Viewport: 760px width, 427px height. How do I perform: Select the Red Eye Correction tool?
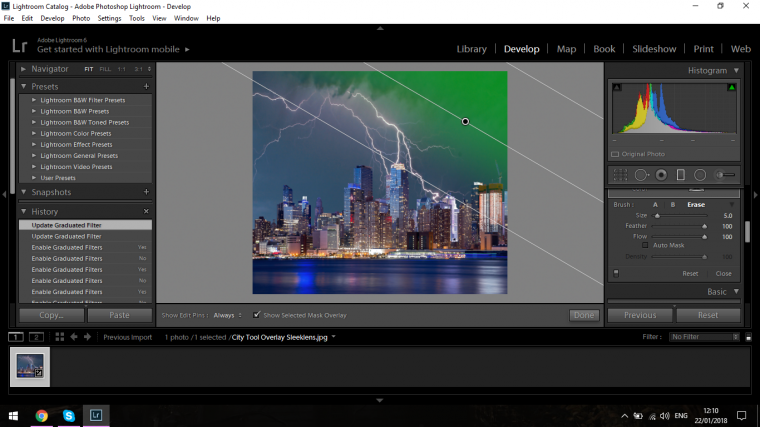pos(661,175)
